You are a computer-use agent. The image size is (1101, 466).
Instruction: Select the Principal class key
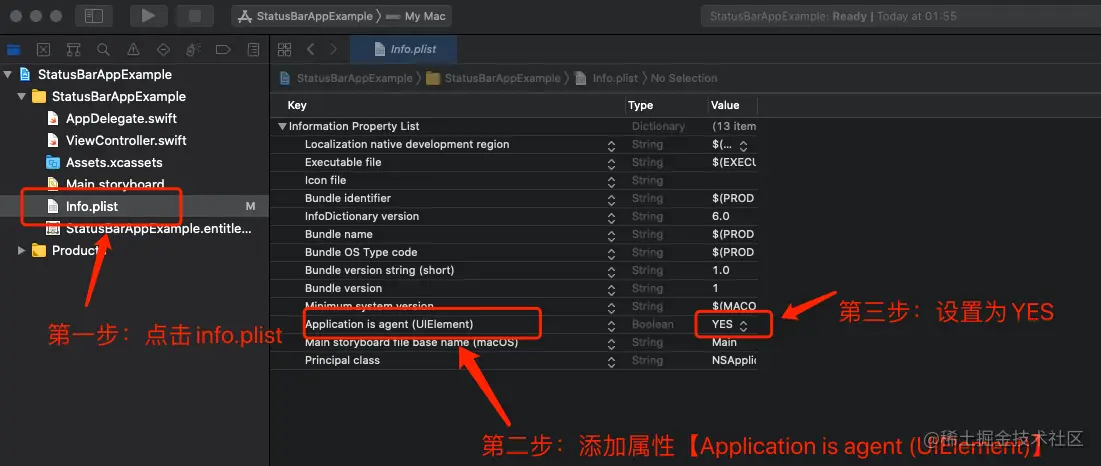pyautogui.click(x=342, y=360)
